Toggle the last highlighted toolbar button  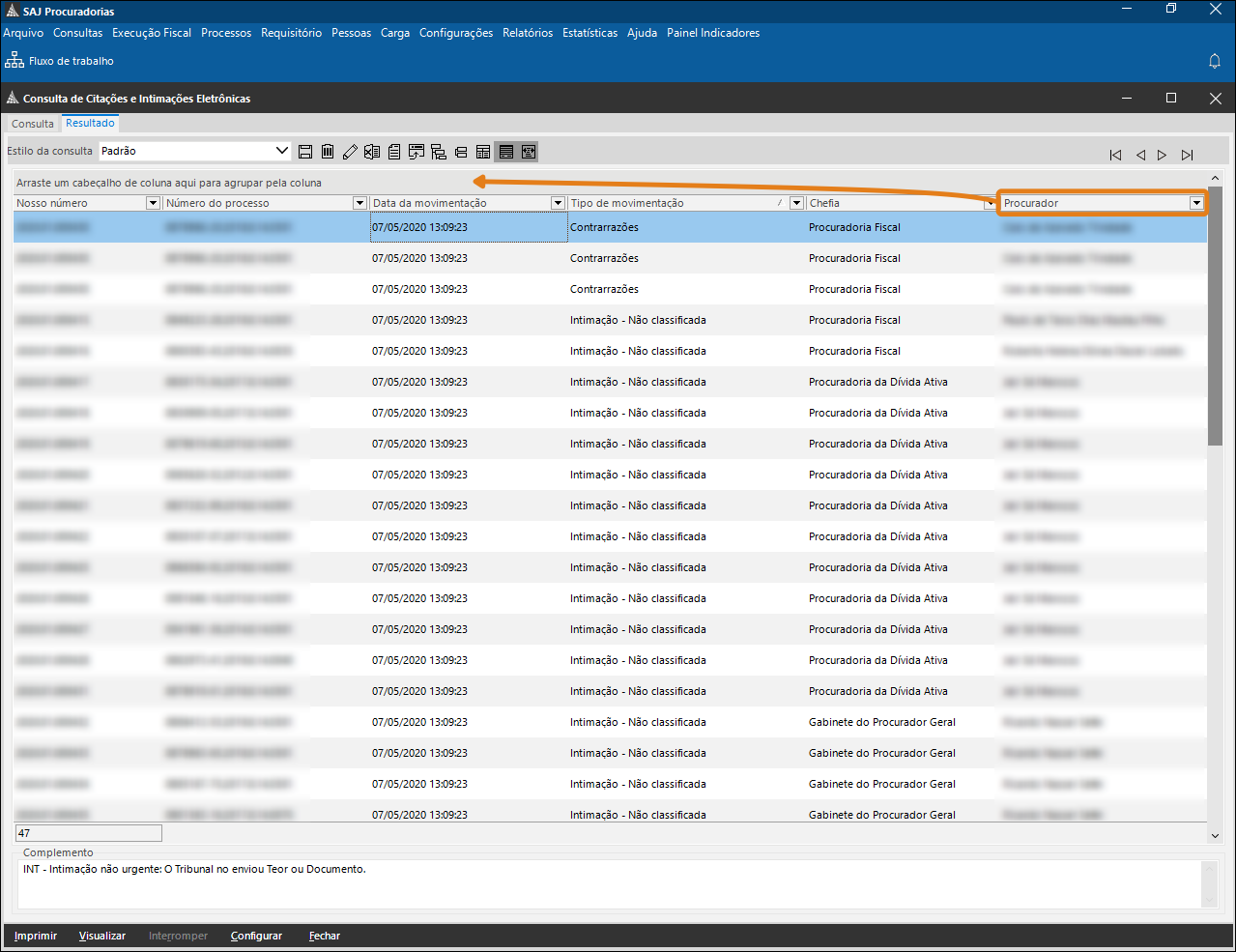(528, 152)
